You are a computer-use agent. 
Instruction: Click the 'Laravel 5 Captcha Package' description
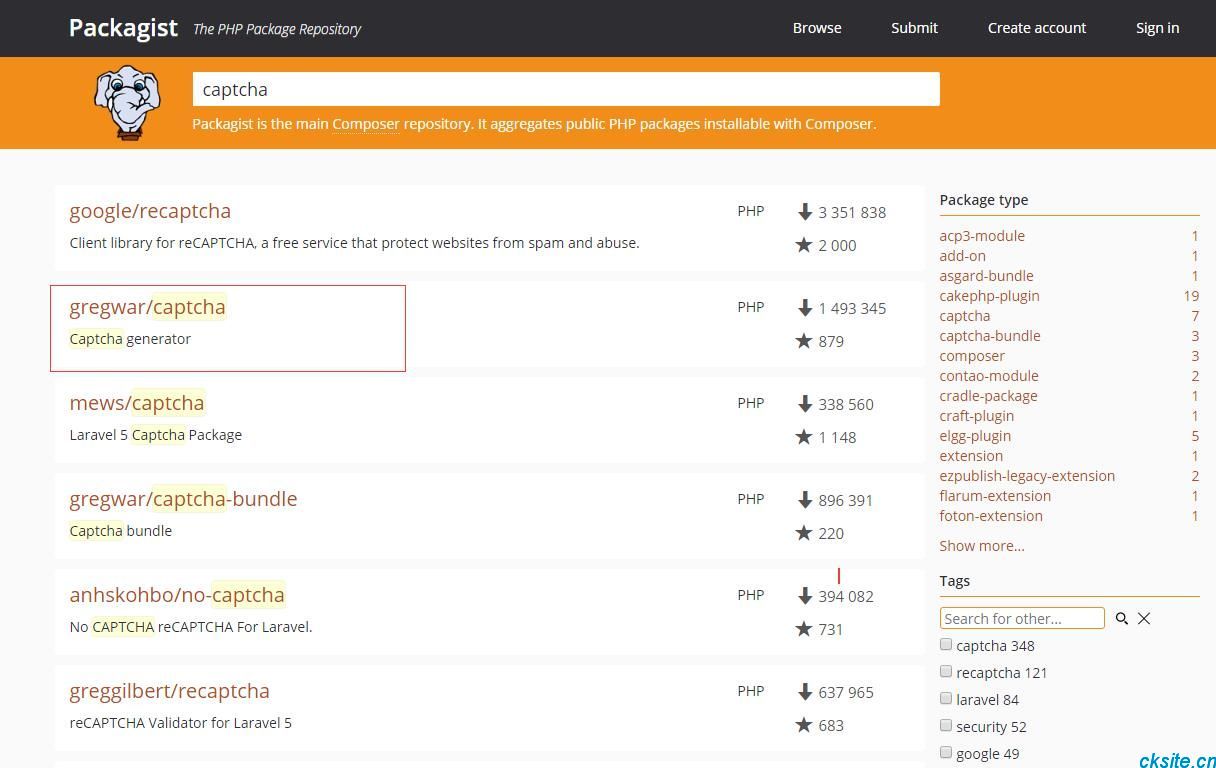156,435
